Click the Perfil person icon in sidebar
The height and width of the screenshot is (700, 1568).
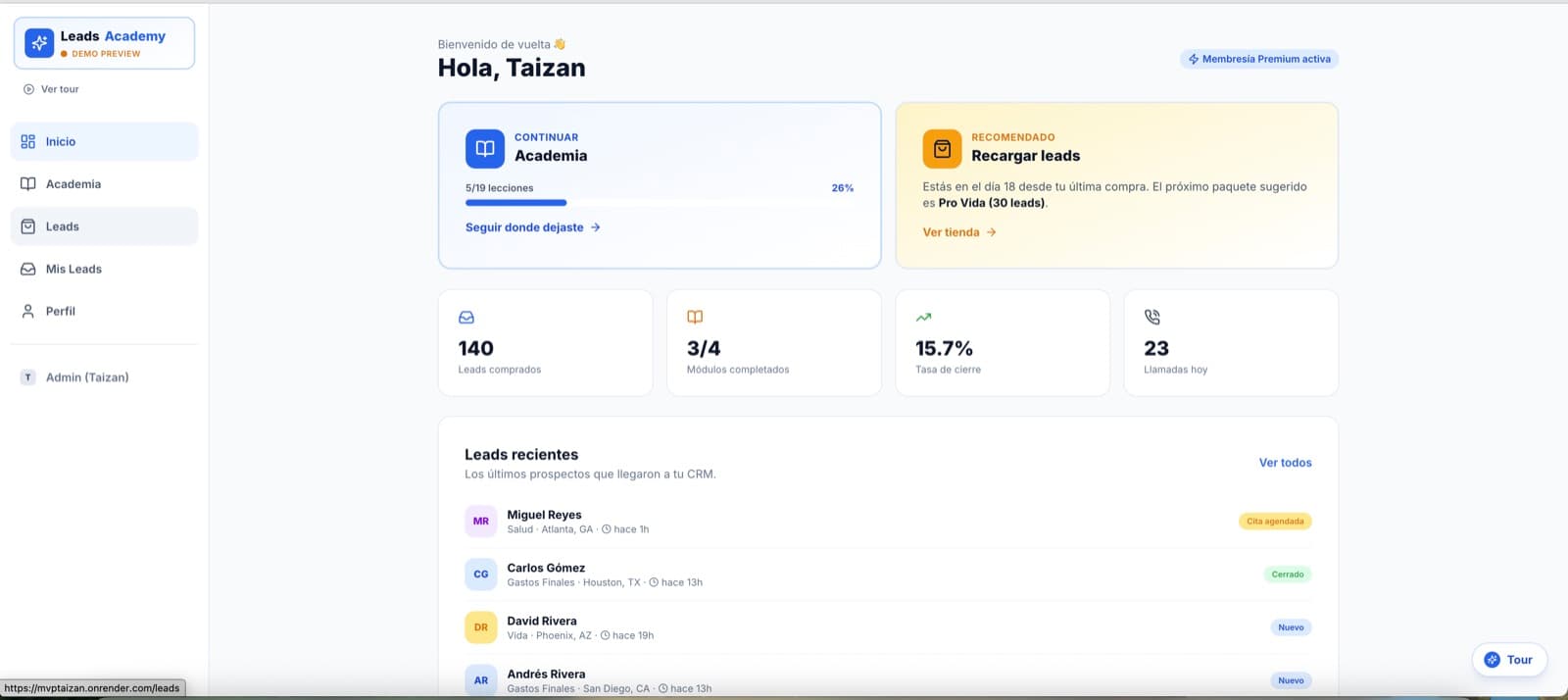(28, 312)
